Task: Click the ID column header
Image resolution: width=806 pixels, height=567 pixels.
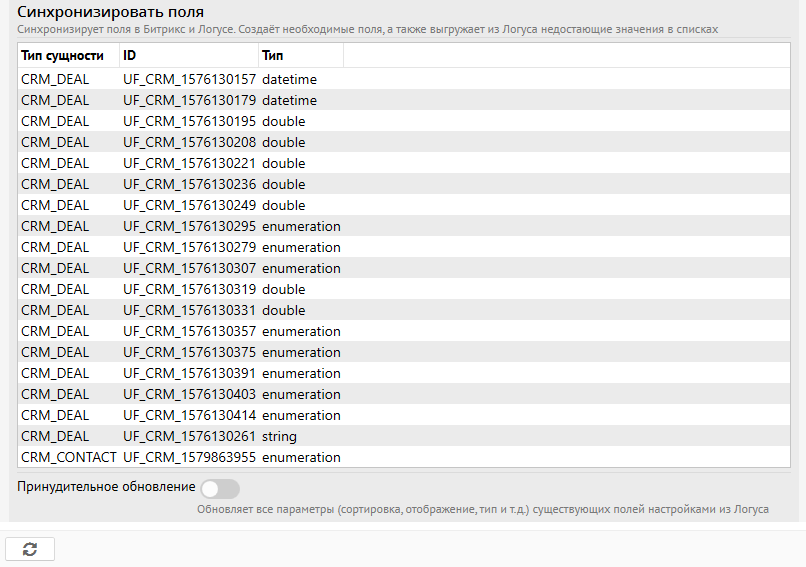Action: click(130, 56)
